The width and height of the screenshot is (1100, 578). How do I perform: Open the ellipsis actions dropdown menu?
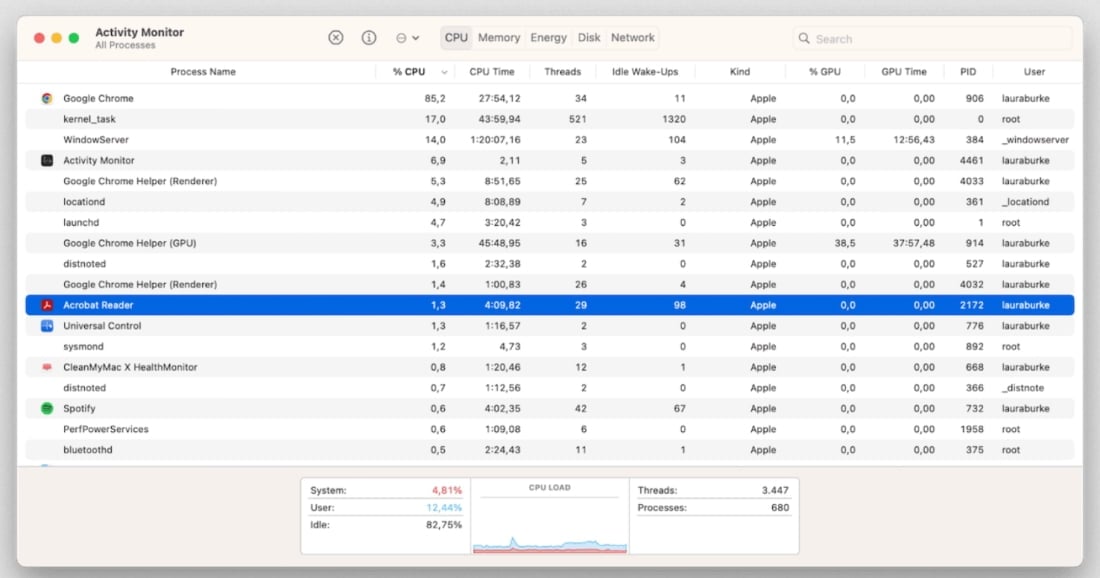pos(407,38)
